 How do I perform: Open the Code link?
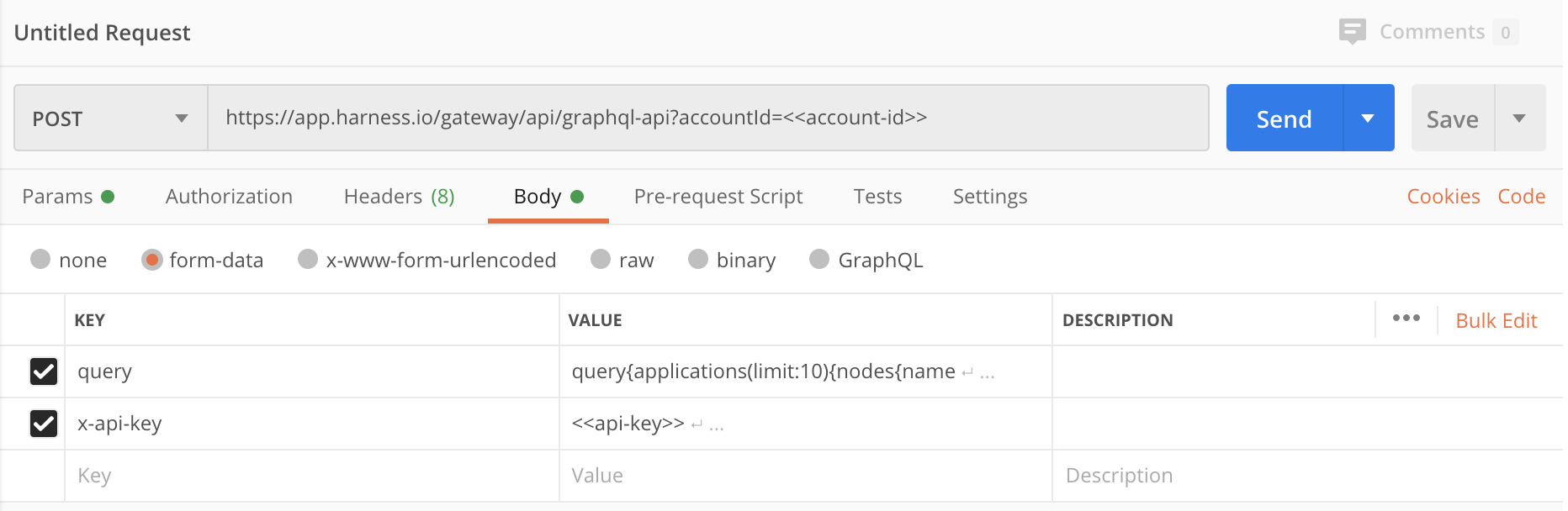pos(1522,197)
